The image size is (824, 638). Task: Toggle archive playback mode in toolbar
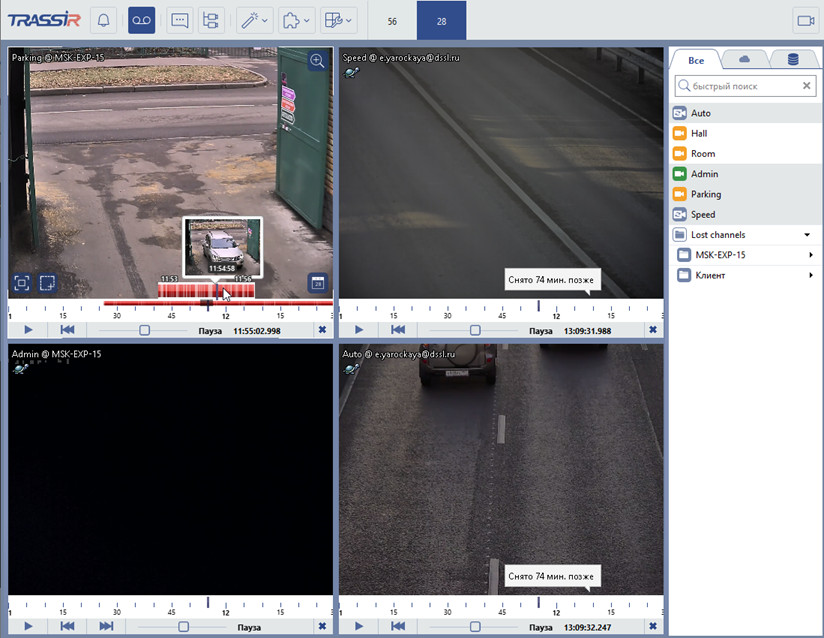[x=141, y=20]
